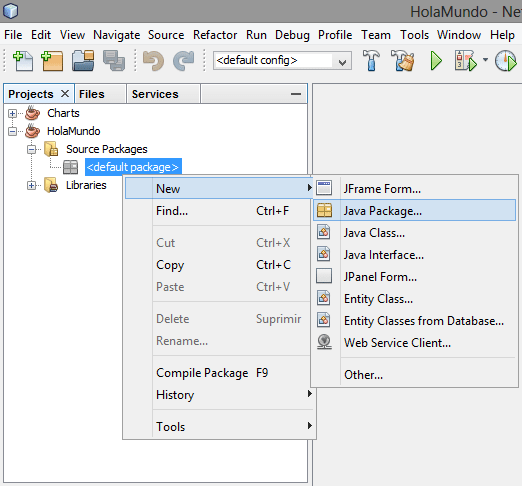Image resolution: width=522 pixels, height=486 pixels.
Task: Click the Java Package yellow icon
Action: [324, 210]
